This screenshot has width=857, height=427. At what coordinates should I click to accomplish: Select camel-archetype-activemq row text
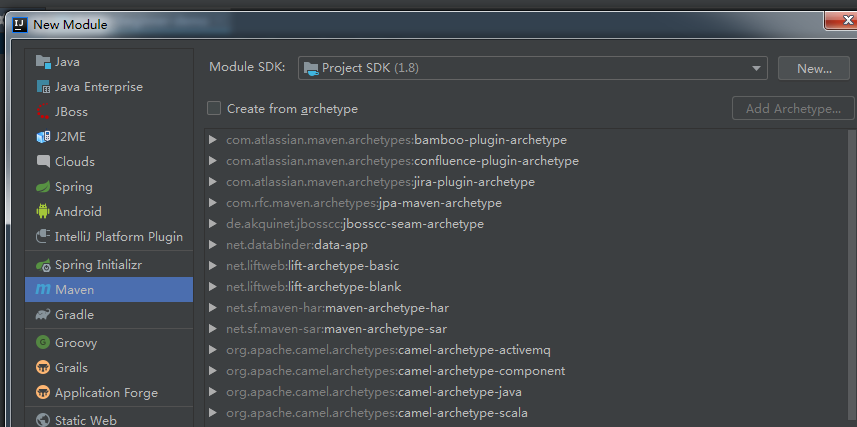tap(388, 349)
